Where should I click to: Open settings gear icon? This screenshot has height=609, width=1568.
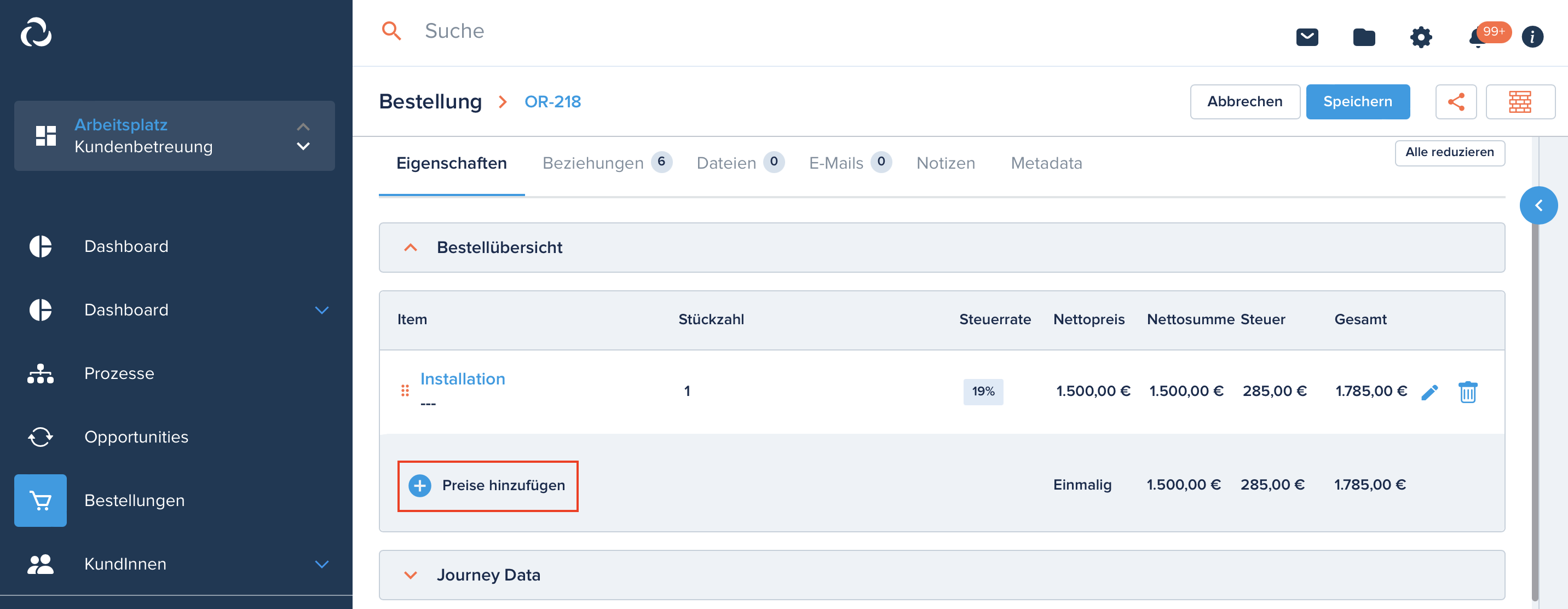[1421, 37]
